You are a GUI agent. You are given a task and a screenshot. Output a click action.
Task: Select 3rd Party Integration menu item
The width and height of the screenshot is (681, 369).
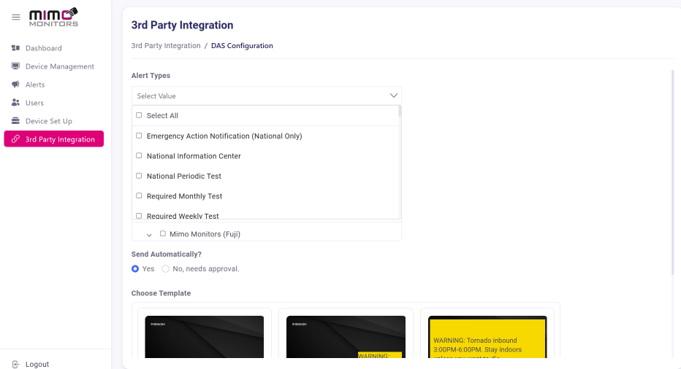click(54, 139)
